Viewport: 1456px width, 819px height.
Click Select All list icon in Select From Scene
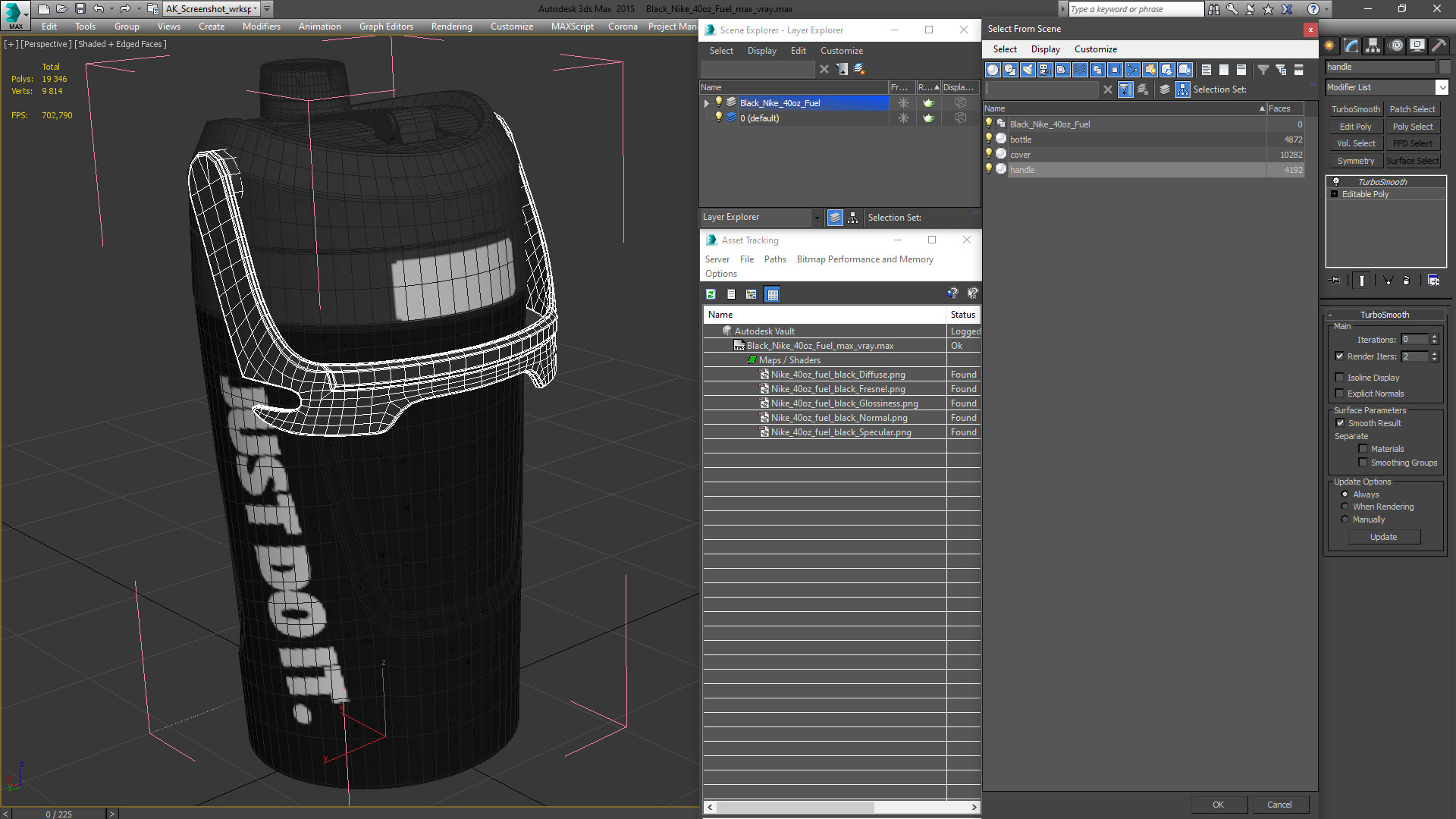tap(1207, 70)
